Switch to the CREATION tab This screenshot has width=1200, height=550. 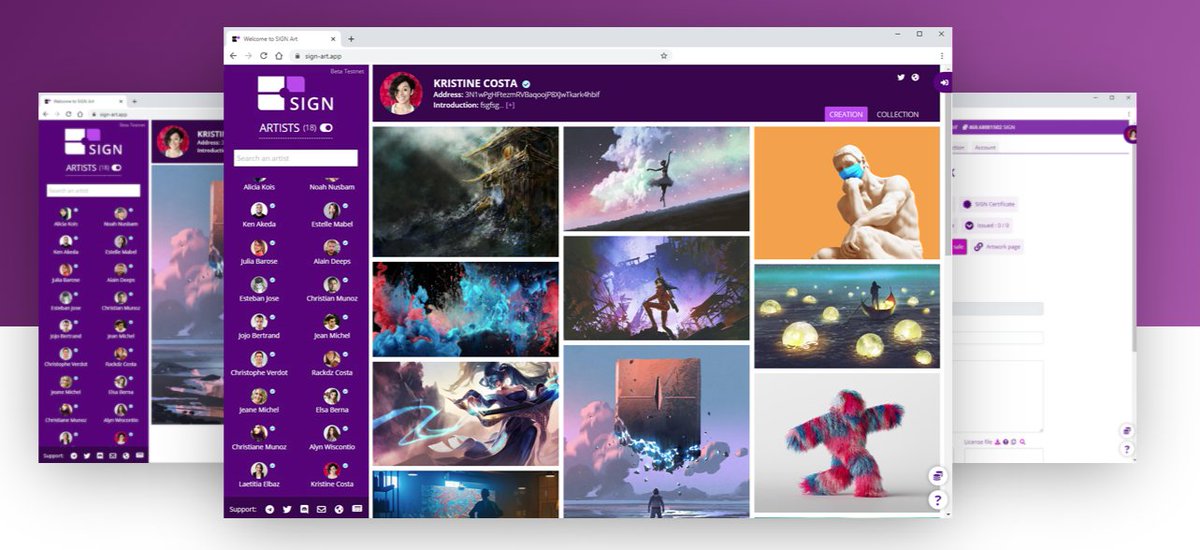tap(846, 114)
